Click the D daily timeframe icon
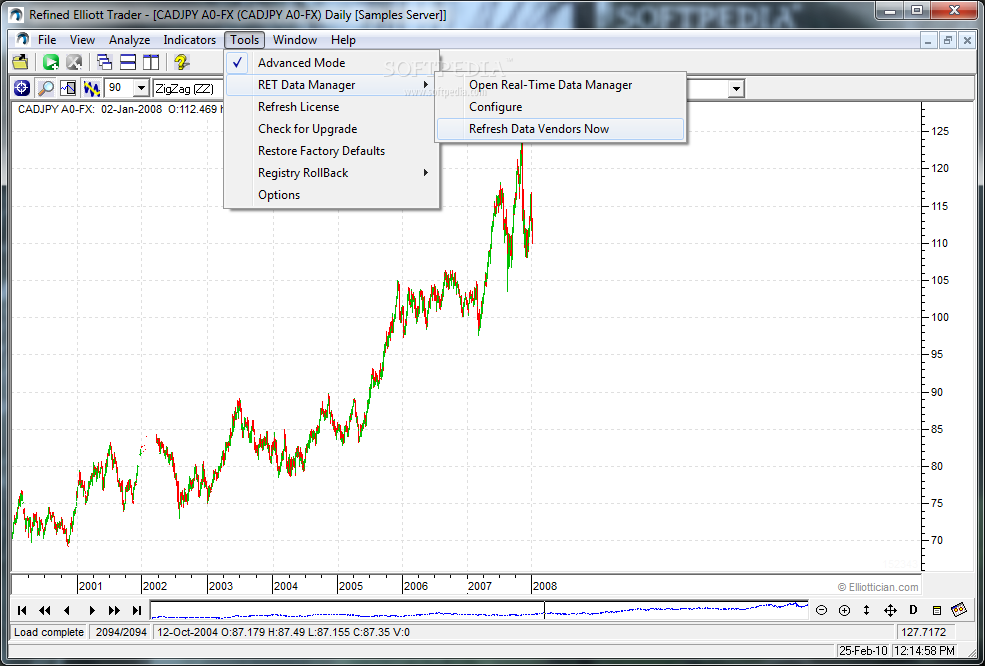The height and width of the screenshot is (666, 985). (913, 610)
